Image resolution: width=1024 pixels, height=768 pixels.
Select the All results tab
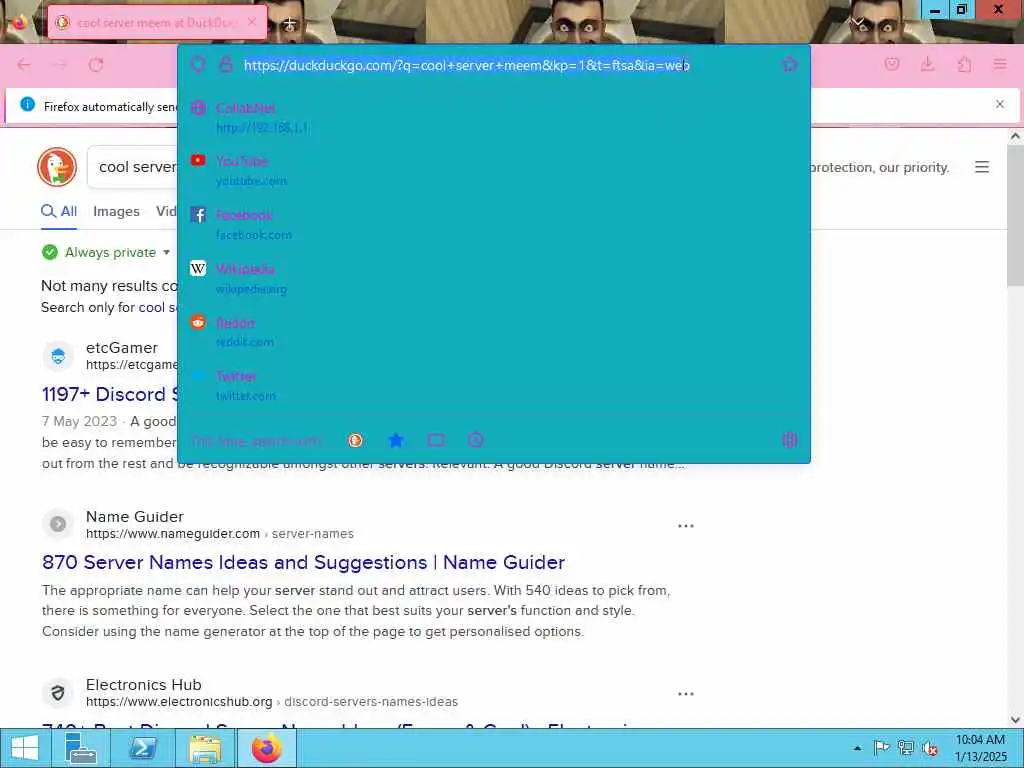click(59, 212)
